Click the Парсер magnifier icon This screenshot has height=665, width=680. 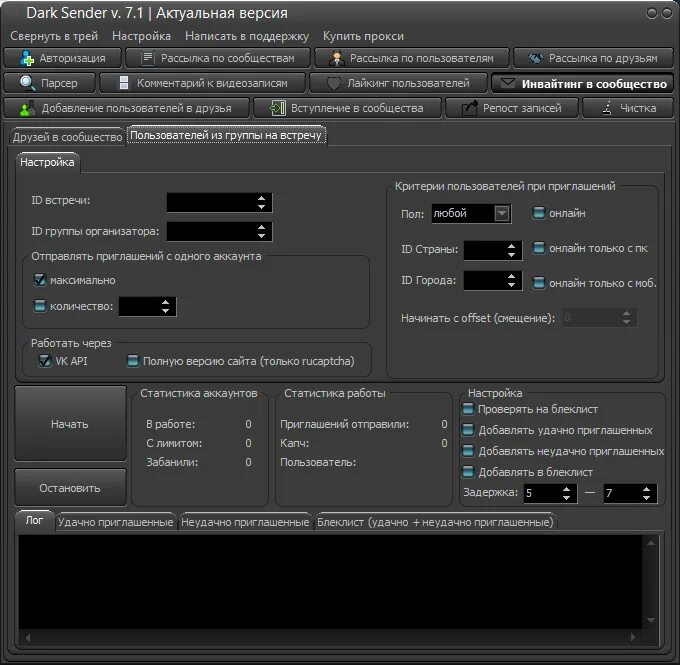point(28,83)
